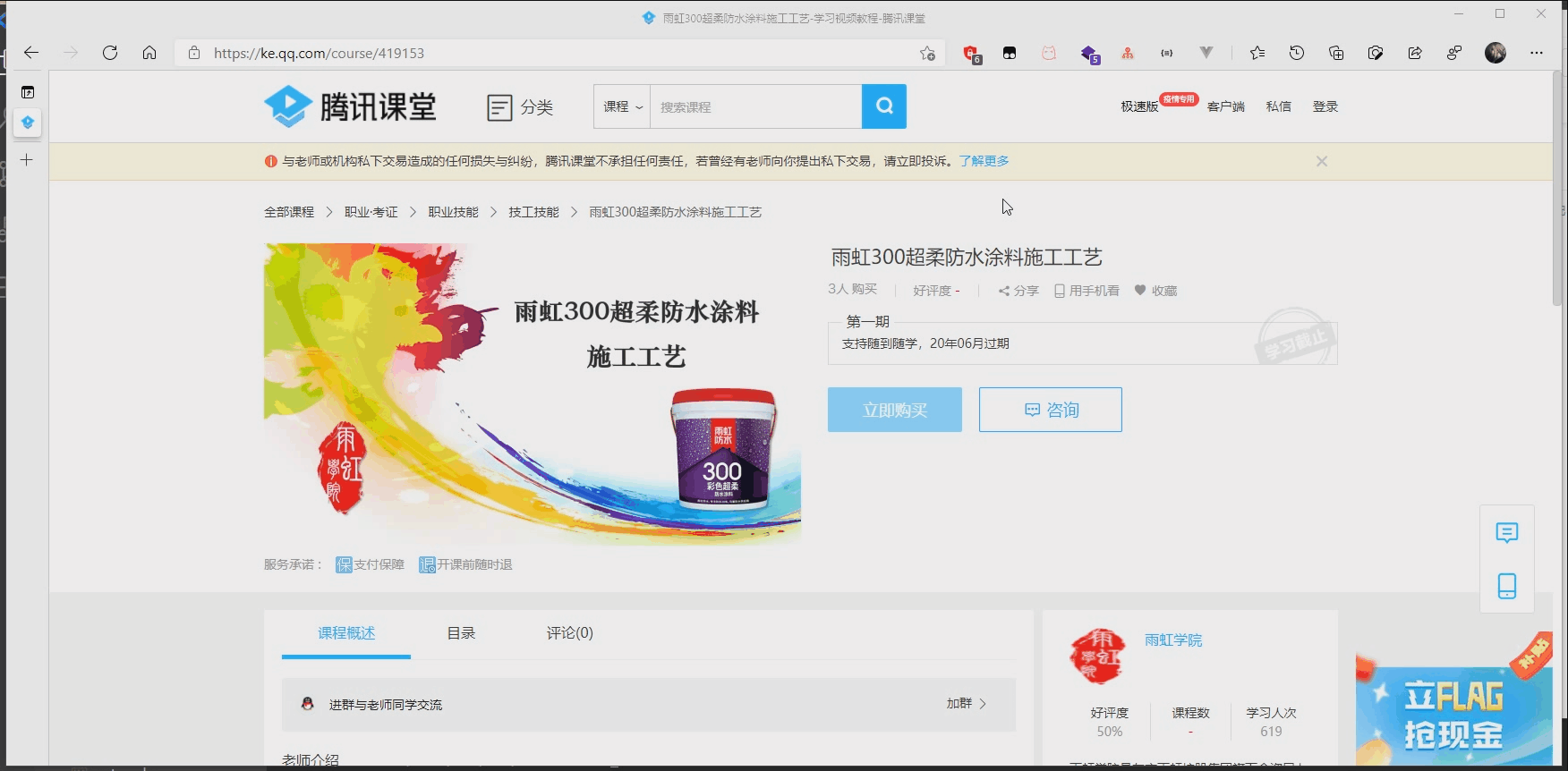Click the blue search magnifier button
Viewport: 1568px width, 771px height.
point(884,106)
